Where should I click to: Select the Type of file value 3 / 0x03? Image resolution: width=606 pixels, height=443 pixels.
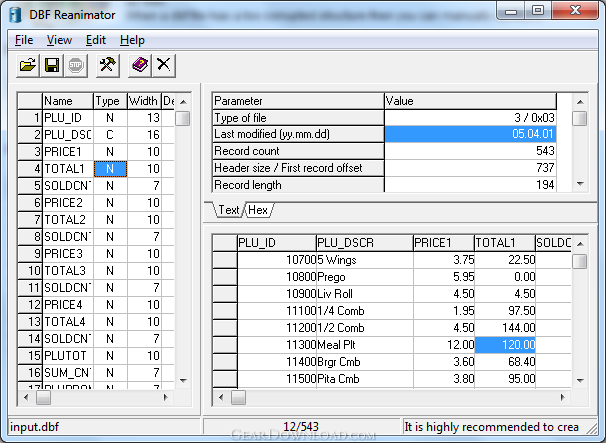pos(470,118)
